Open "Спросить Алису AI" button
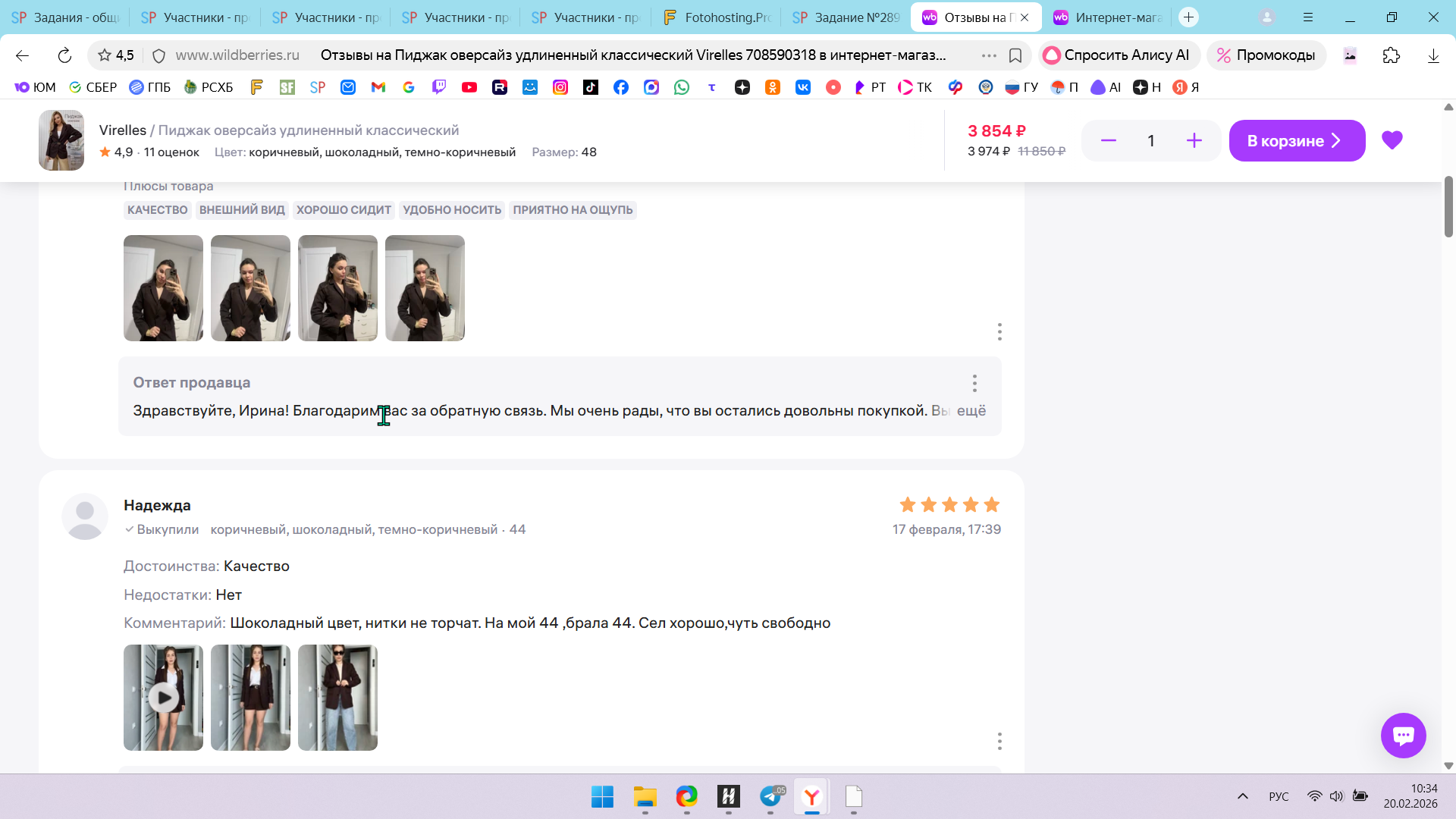 coord(1118,55)
